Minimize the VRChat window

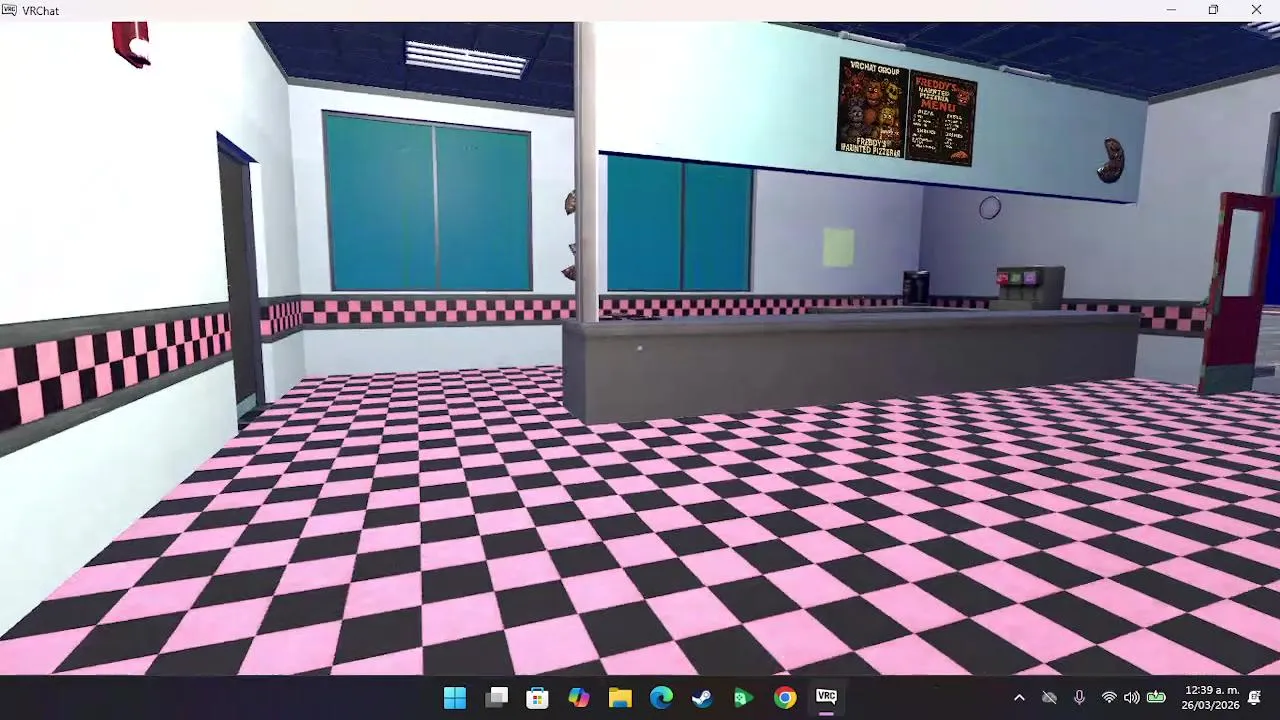click(x=1171, y=10)
